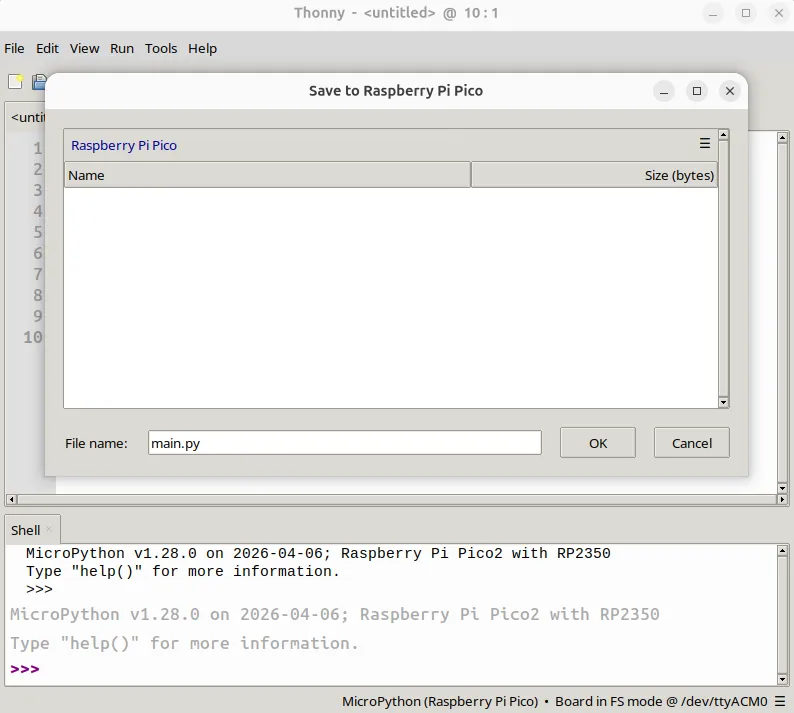The height and width of the screenshot is (713, 794).
Task: Click file list scrollbar down arrow in dialog
Action: (x=724, y=403)
